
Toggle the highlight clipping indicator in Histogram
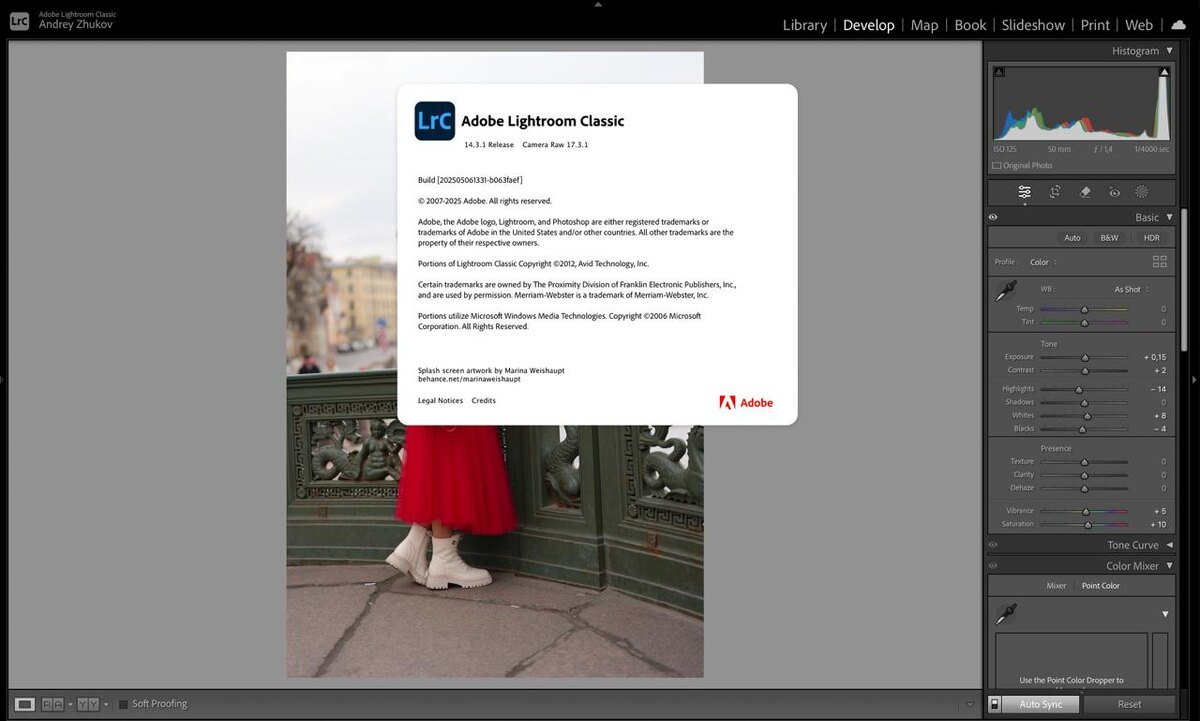[x=1164, y=72]
